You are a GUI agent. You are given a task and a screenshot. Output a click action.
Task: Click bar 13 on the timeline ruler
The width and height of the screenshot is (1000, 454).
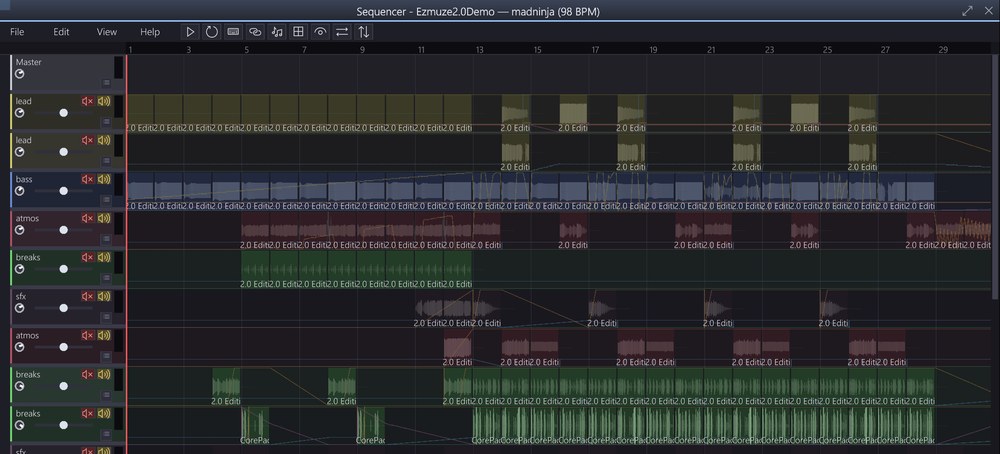point(479,49)
